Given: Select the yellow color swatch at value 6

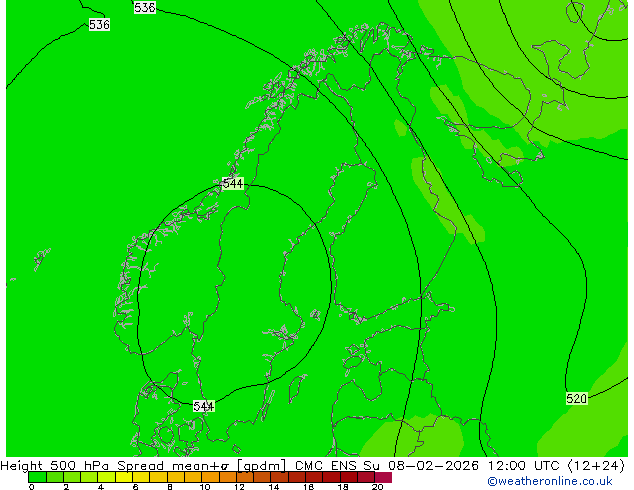Looking at the screenshot, I should [x=141, y=477].
